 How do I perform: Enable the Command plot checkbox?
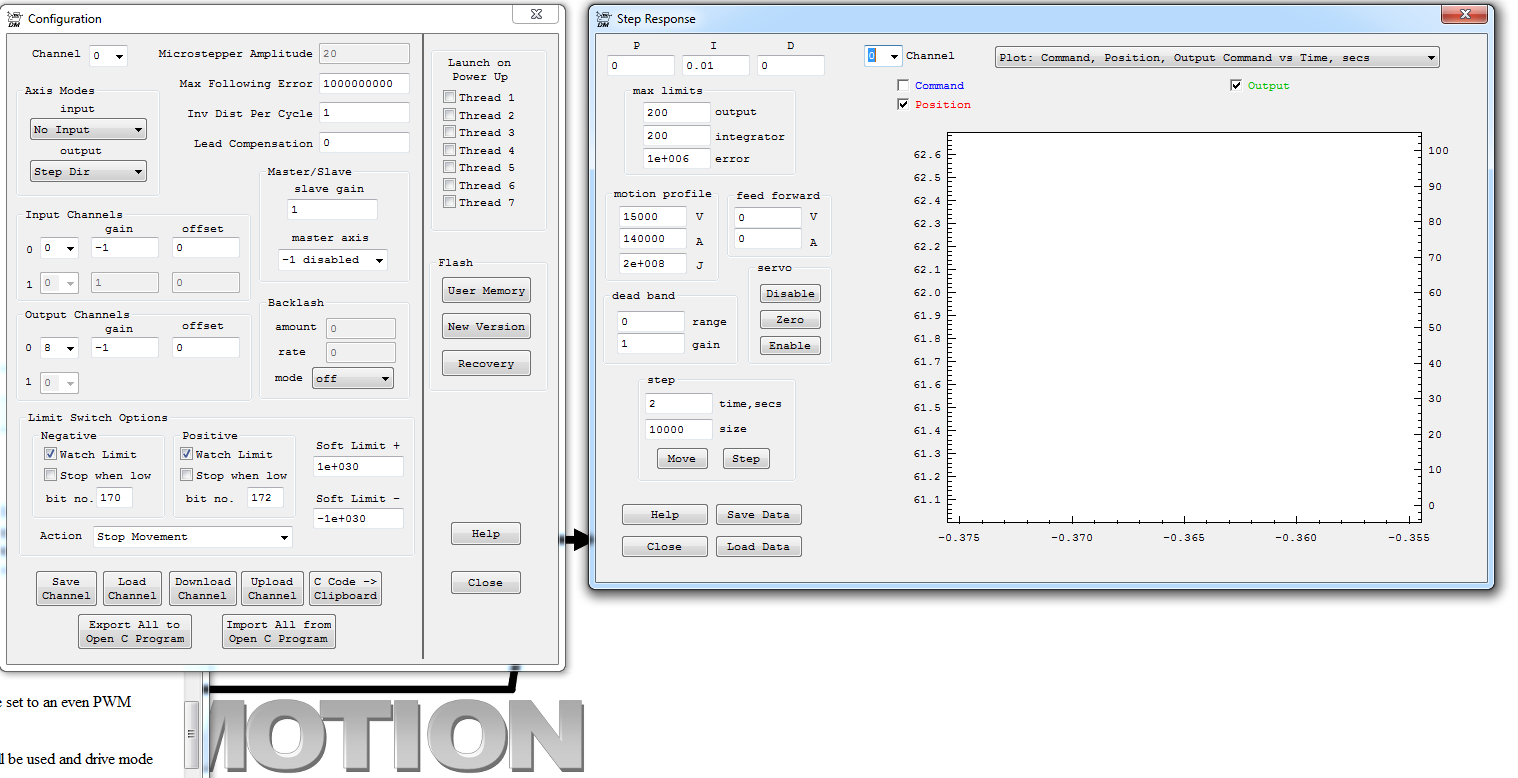click(904, 86)
